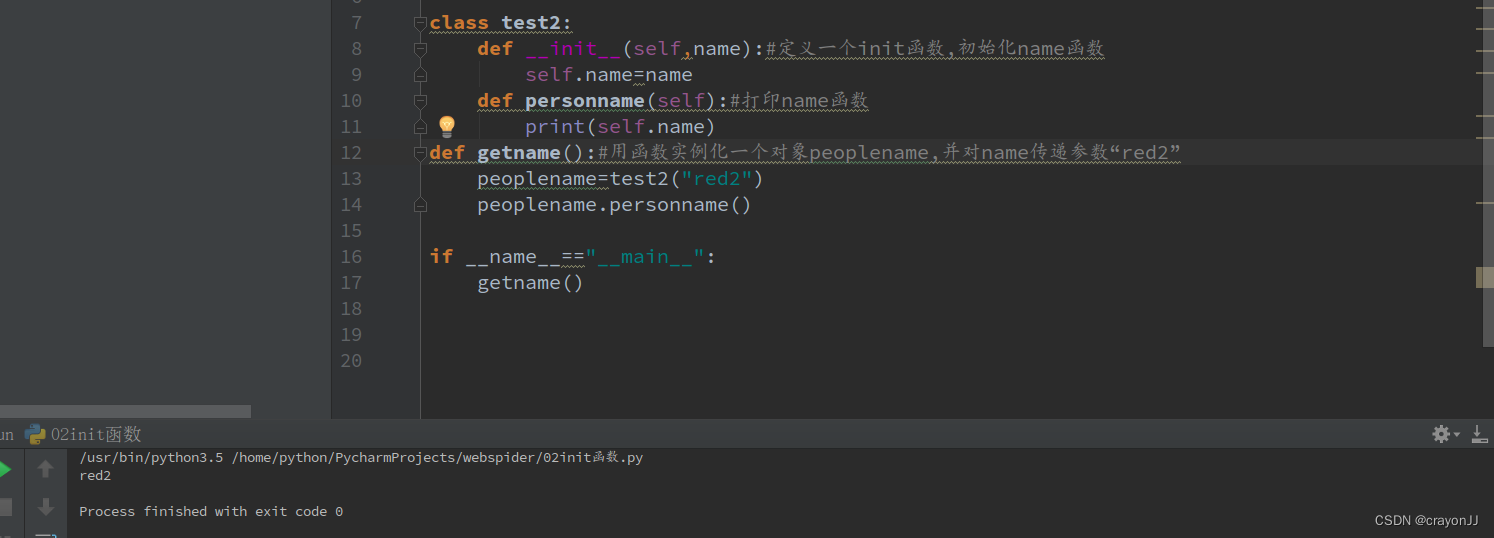
Task: Click '"__main__"' string on line 16
Action: coord(645,257)
